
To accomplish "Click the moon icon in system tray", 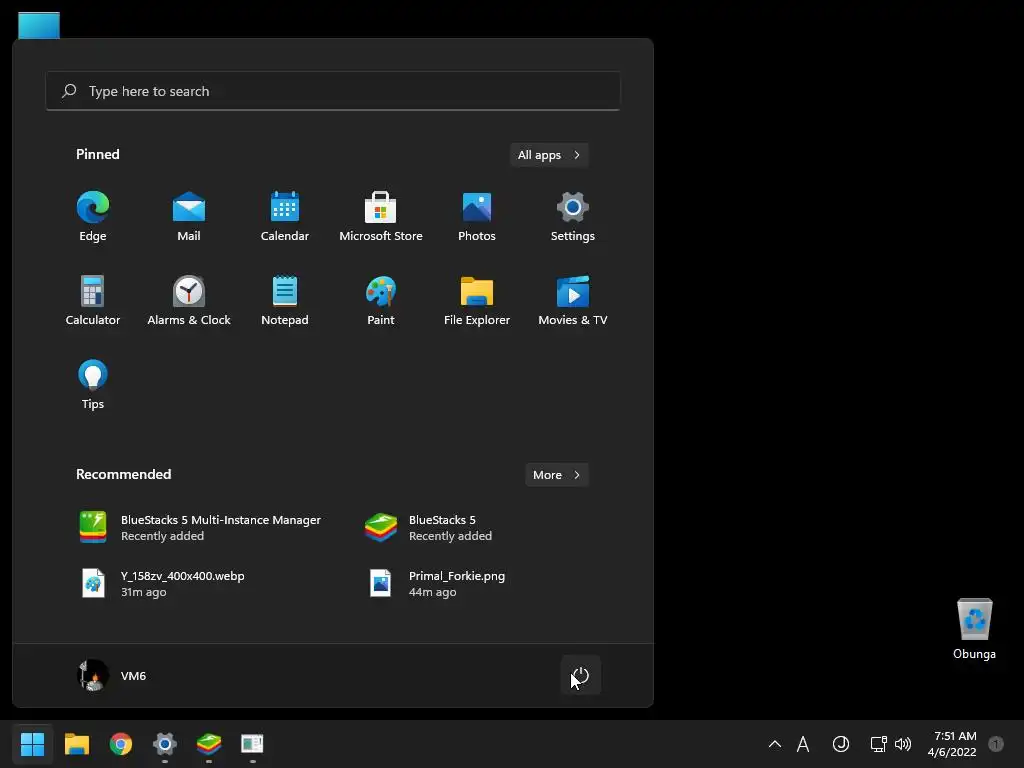I will [840, 744].
